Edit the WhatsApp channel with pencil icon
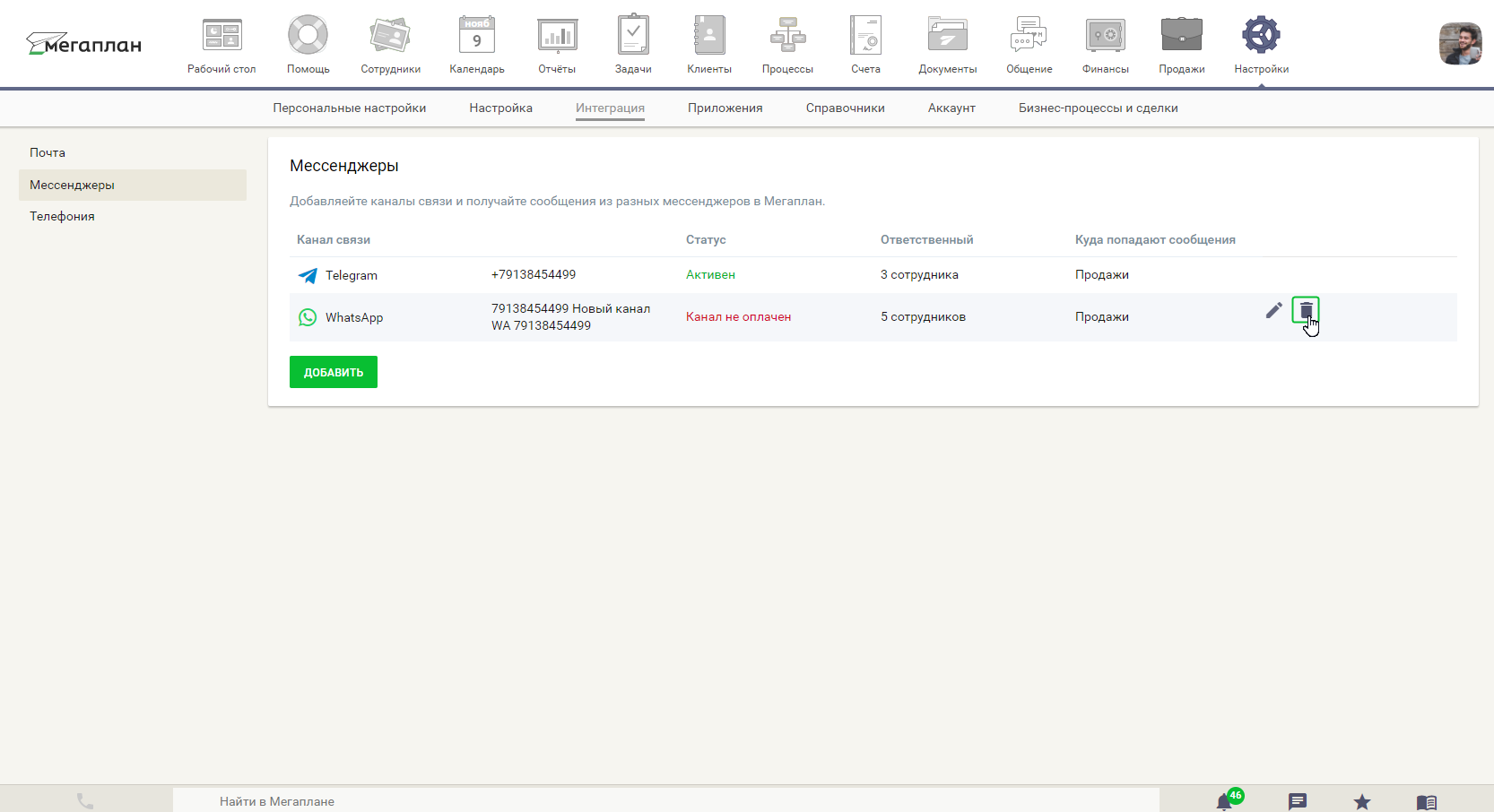This screenshot has height=812, width=1494. [x=1273, y=310]
